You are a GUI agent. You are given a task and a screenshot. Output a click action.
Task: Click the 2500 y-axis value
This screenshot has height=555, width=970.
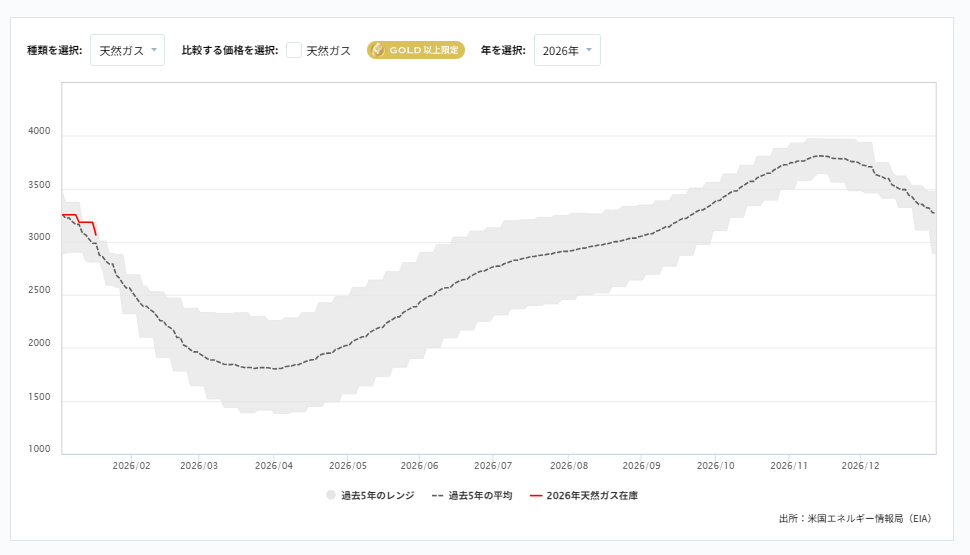[x=39, y=290]
